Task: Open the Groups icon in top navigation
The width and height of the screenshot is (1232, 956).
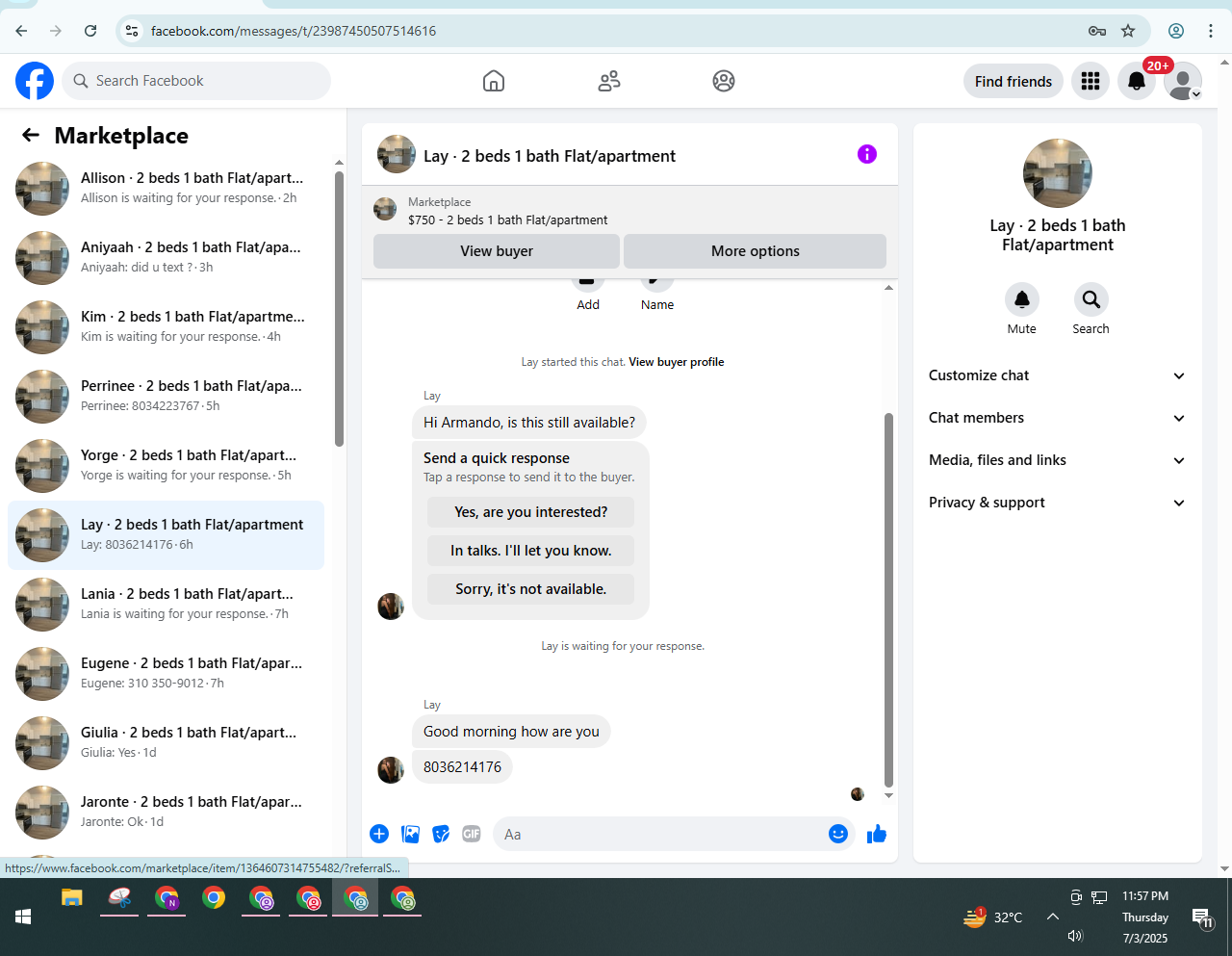Action: (x=724, y=81)
